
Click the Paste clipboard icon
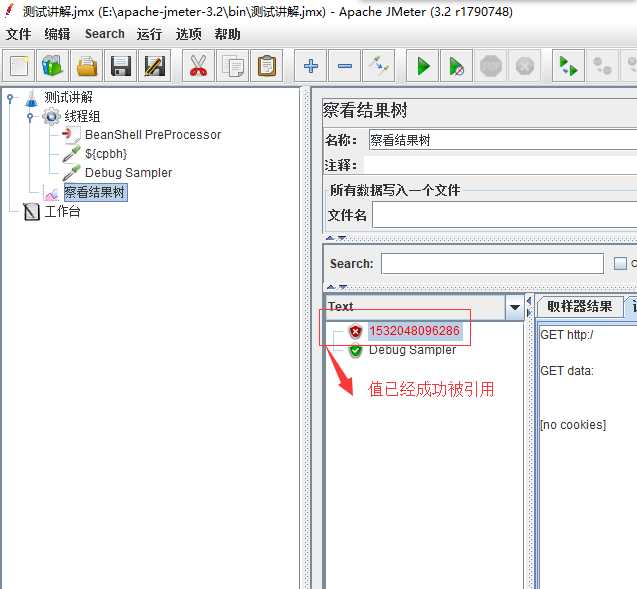266,66
